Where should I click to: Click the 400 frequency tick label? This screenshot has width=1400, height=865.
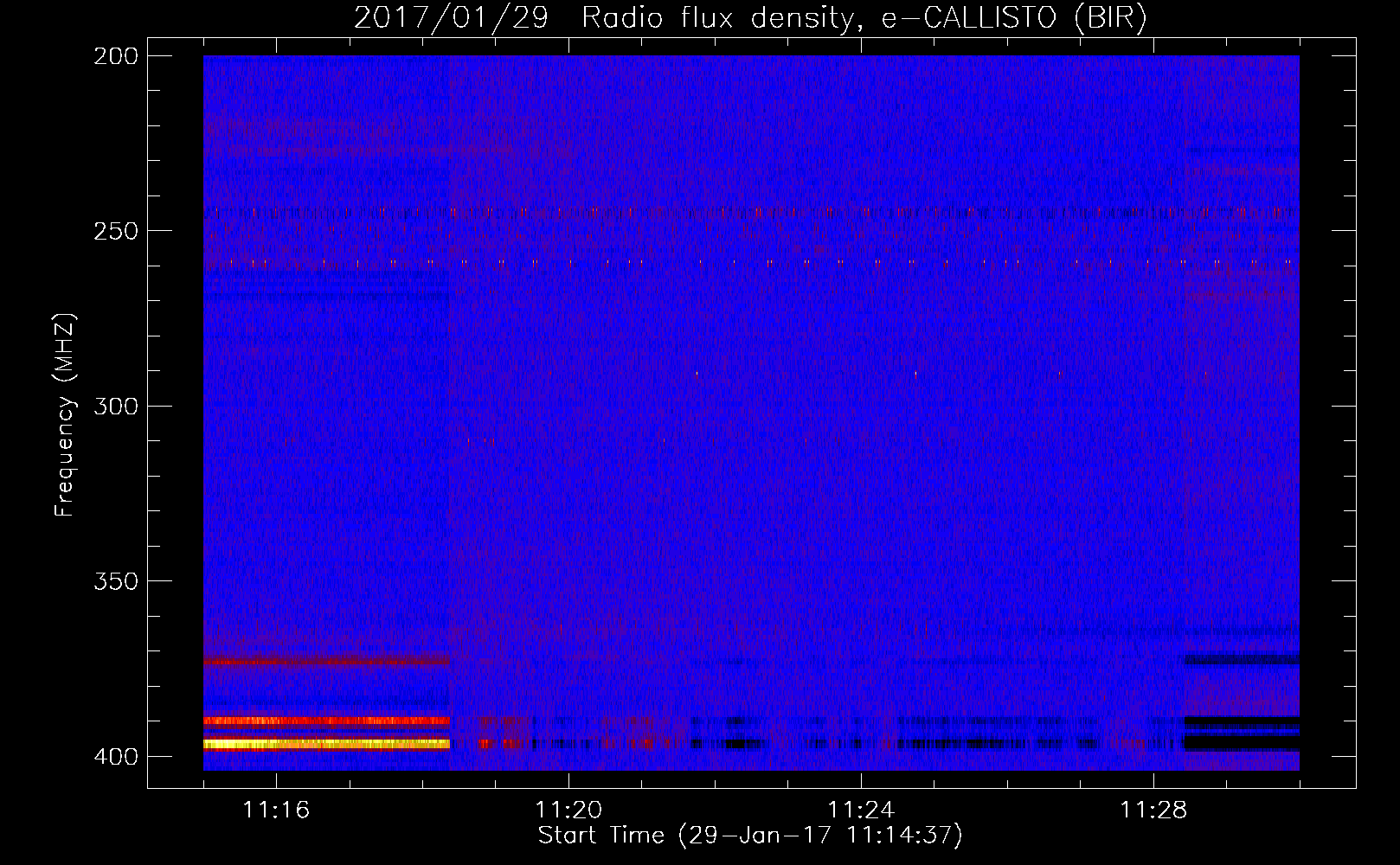[116, 757]
